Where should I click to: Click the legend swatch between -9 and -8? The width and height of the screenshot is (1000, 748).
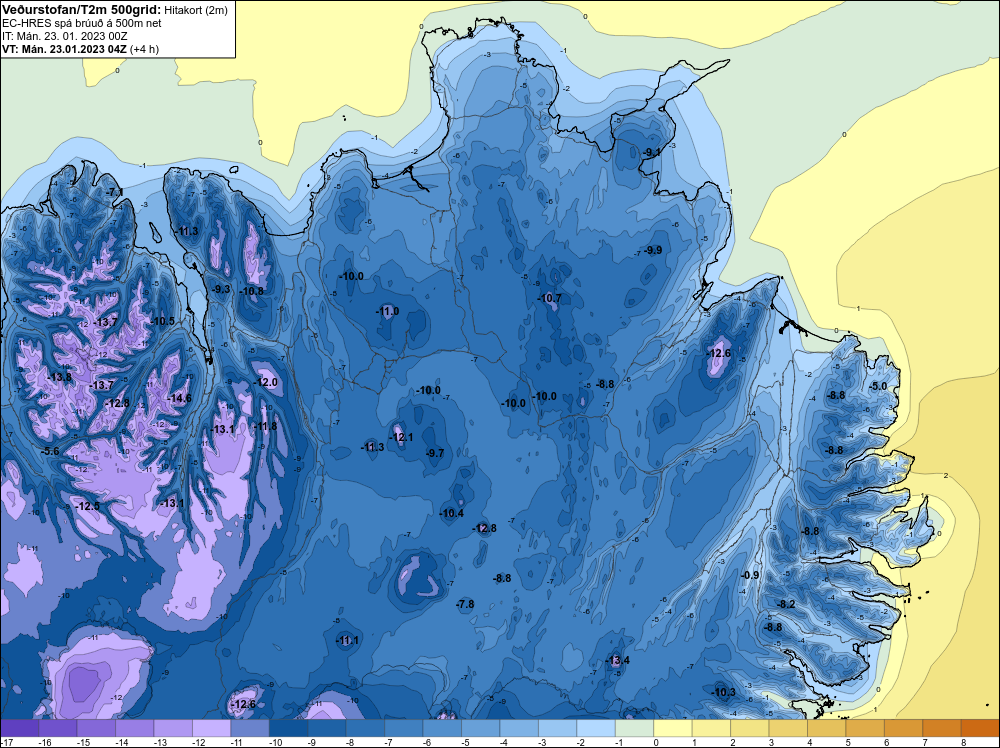(x=327, y=728)
